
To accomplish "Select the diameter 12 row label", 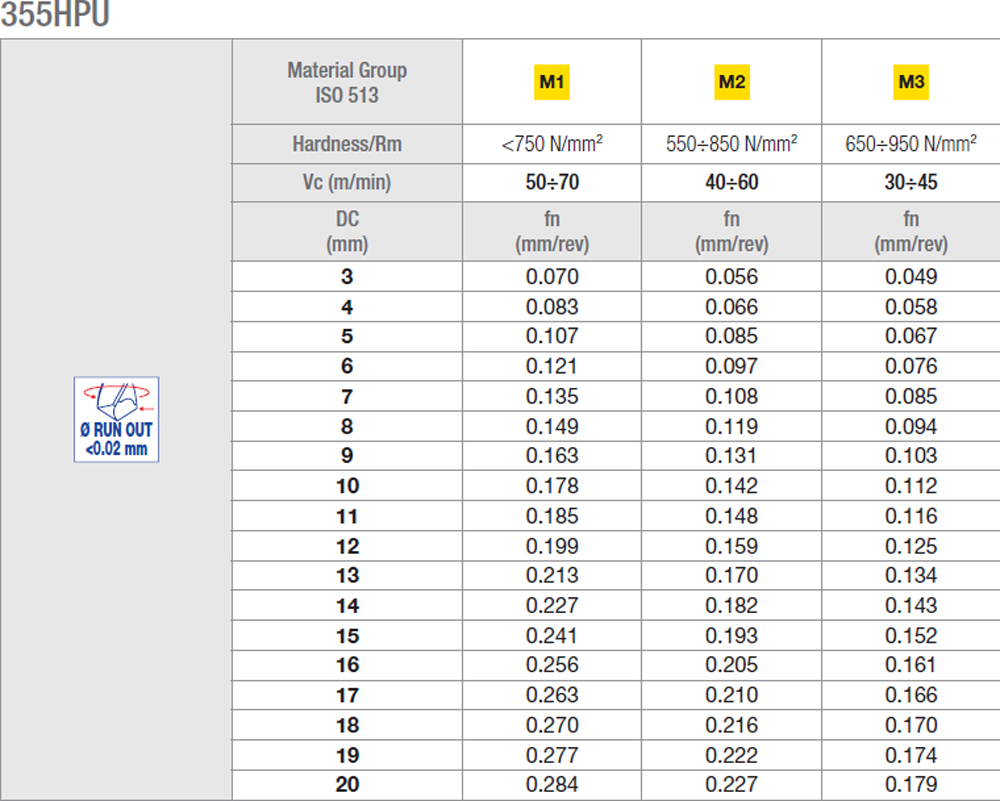I will (348, 546).
